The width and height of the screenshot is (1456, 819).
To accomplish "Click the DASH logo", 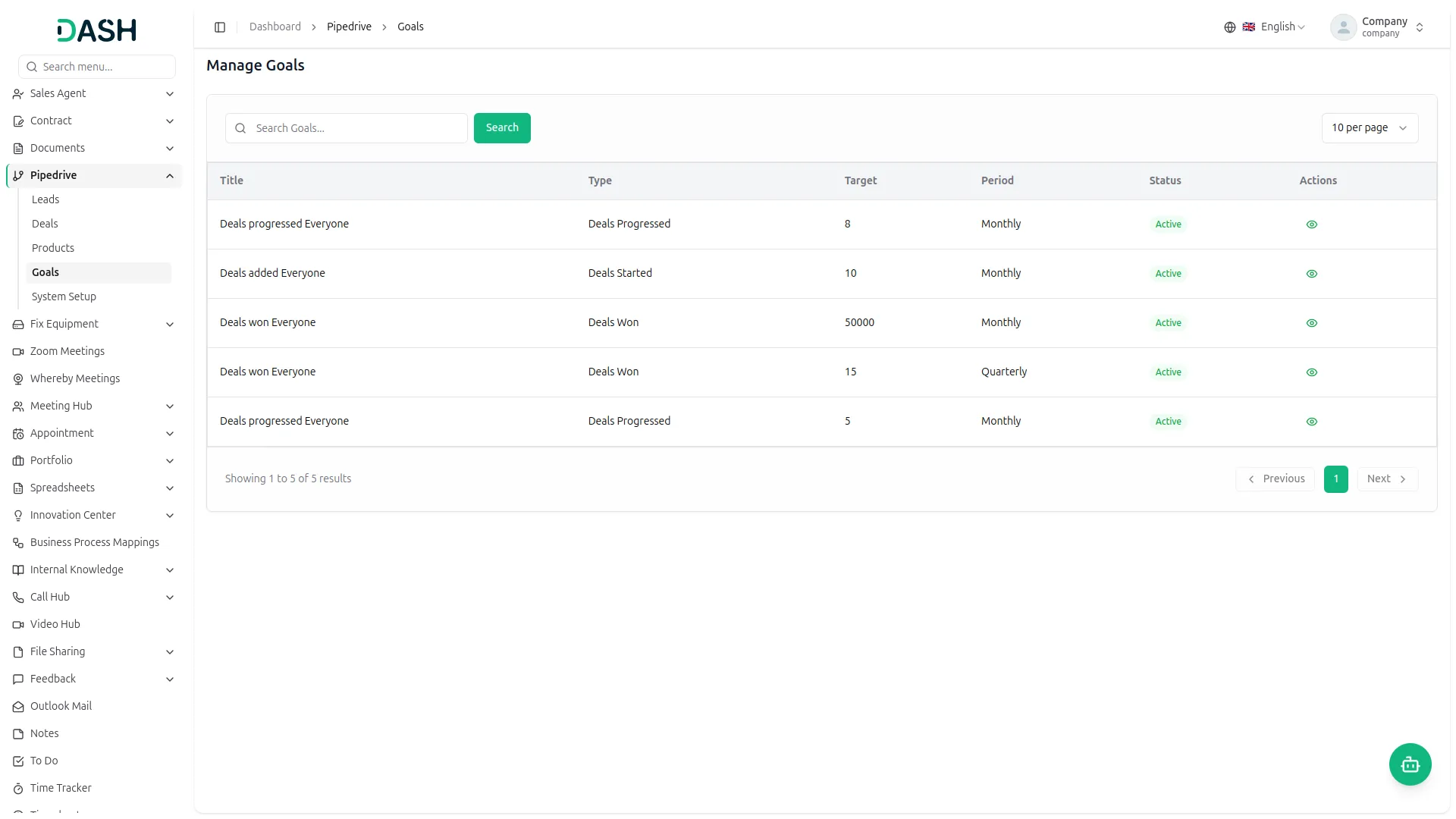I will (97, 30).
